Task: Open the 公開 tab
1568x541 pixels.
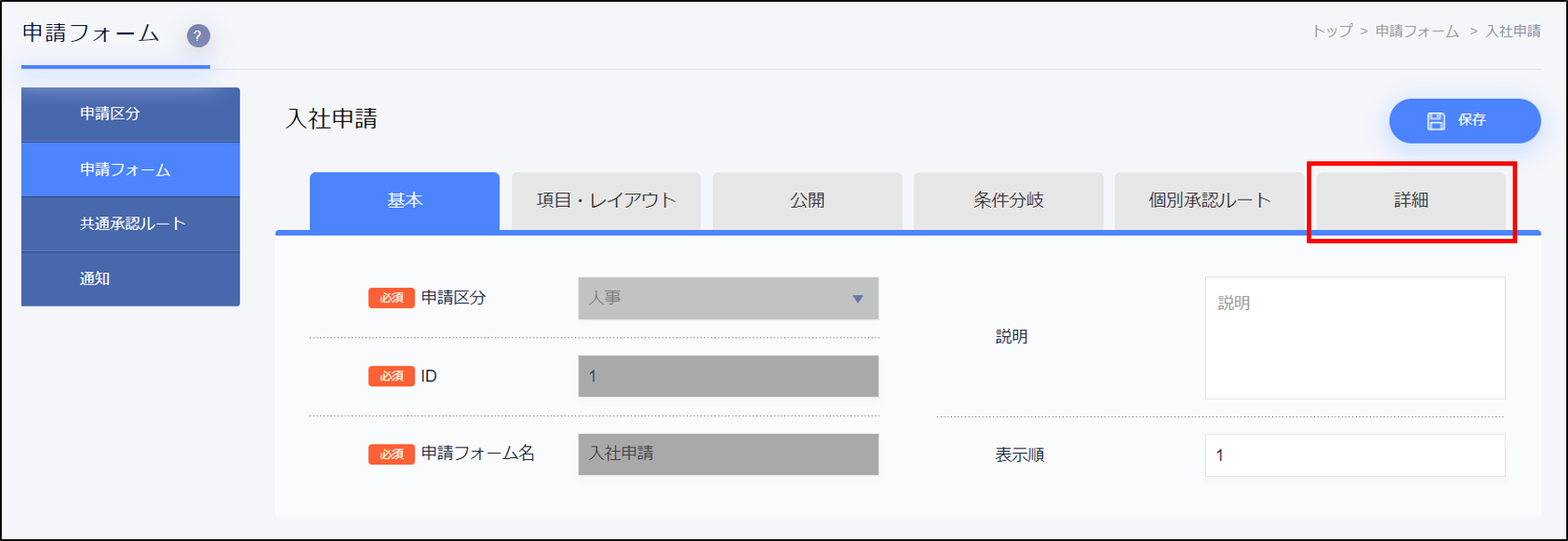Action: point(808,201)
